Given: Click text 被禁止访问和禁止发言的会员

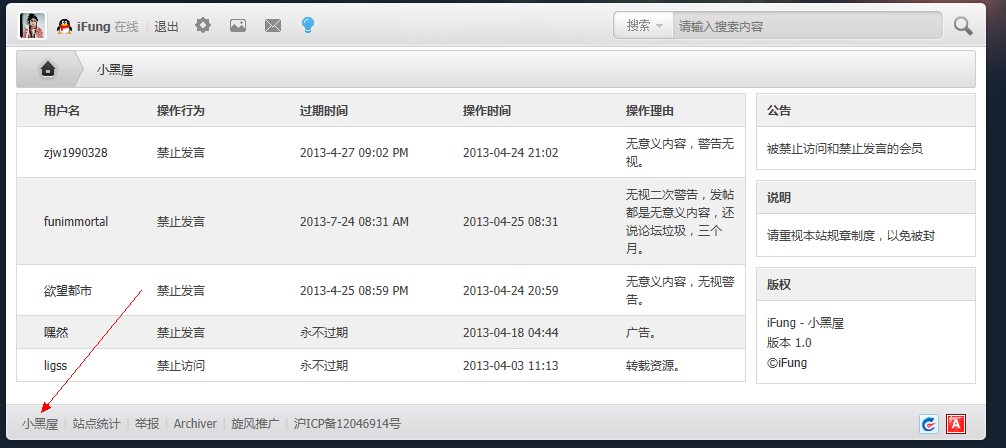Looking at the screenshot, I should [845, 148].
